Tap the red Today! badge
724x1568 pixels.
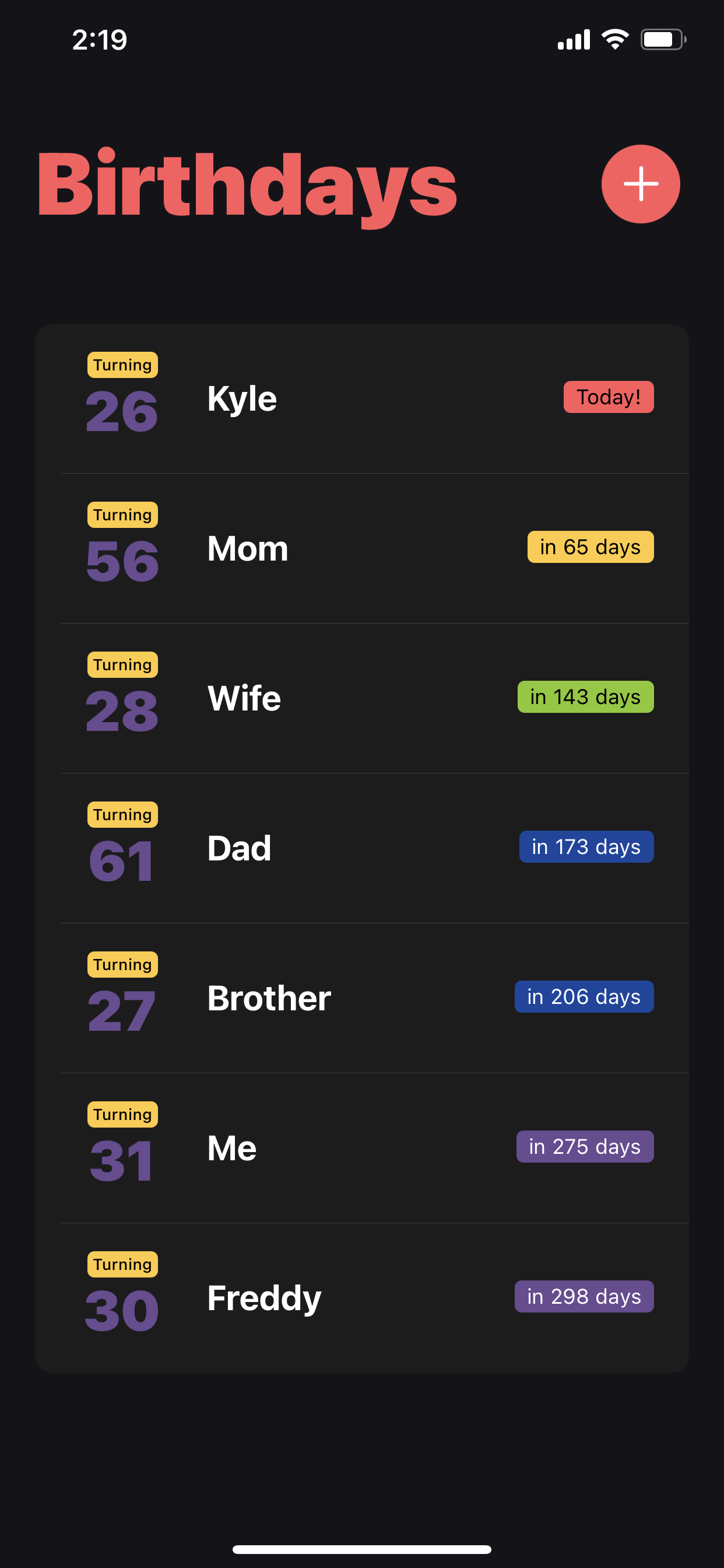609,397
